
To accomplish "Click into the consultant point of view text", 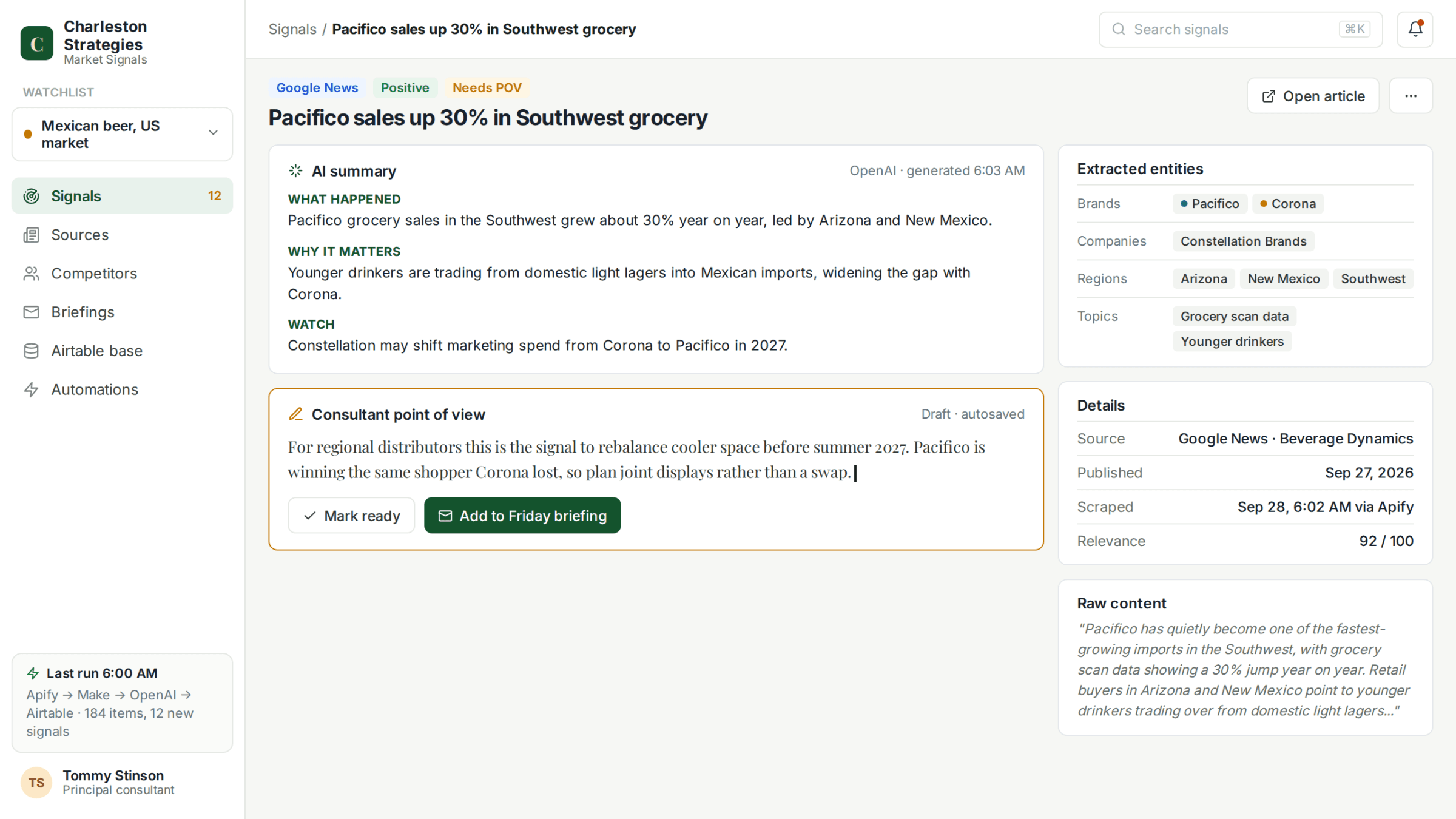I will (656, 459).
